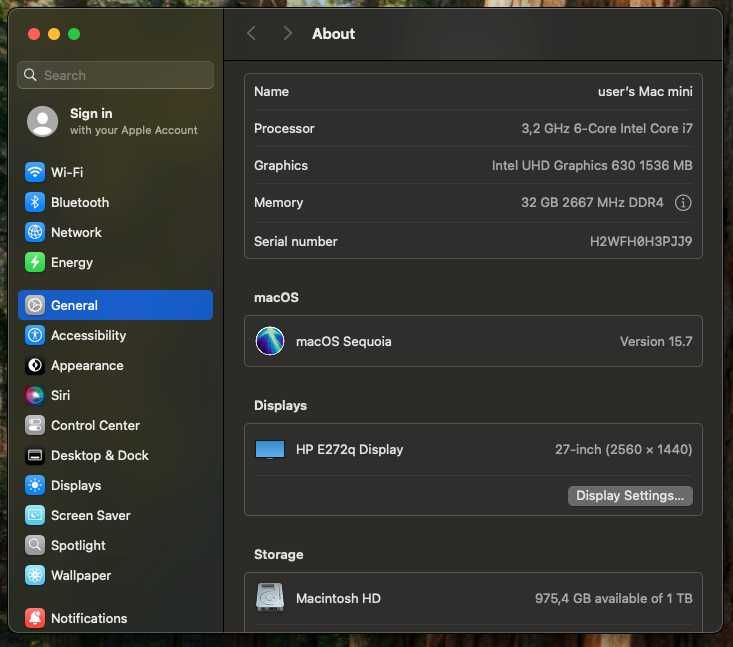Viewport: 733px width, 647px height.
Task: Zoom the window with green button
Action: pyautogui.click(x=74, y=34)
